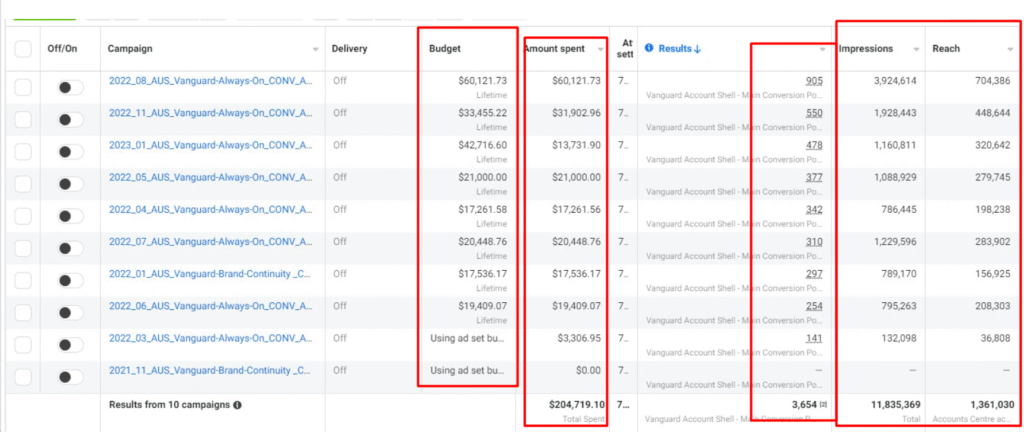Viewport: 1024px width, 432px height.
Task: Turn on the 2021_11_AUS_Vanguard-Brand-Continuity switch
Action: [70, 377]
